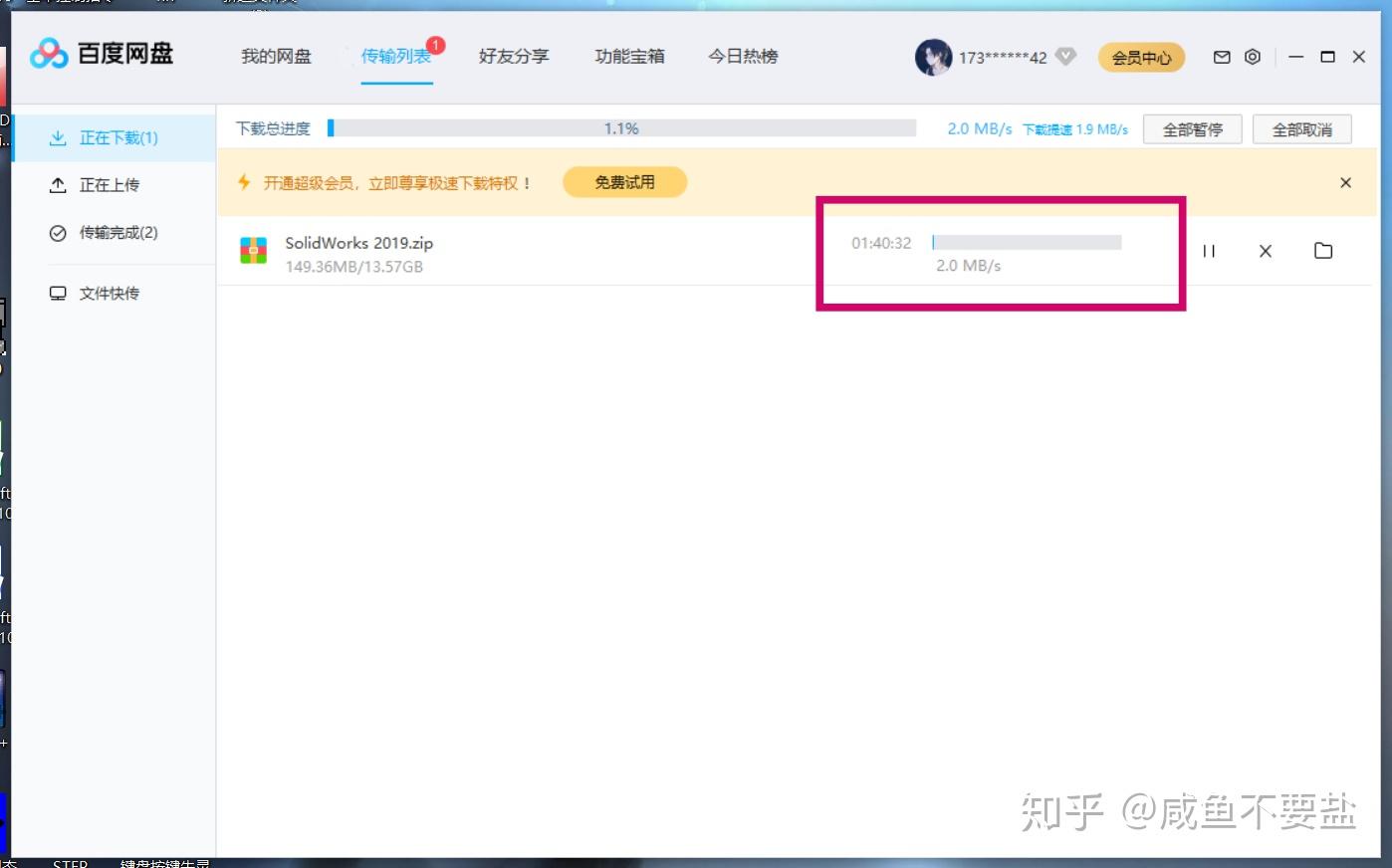Click the SolidWorks 2019.zip file name
This screenshot has width=1392, height=868.
click(358, 243)
